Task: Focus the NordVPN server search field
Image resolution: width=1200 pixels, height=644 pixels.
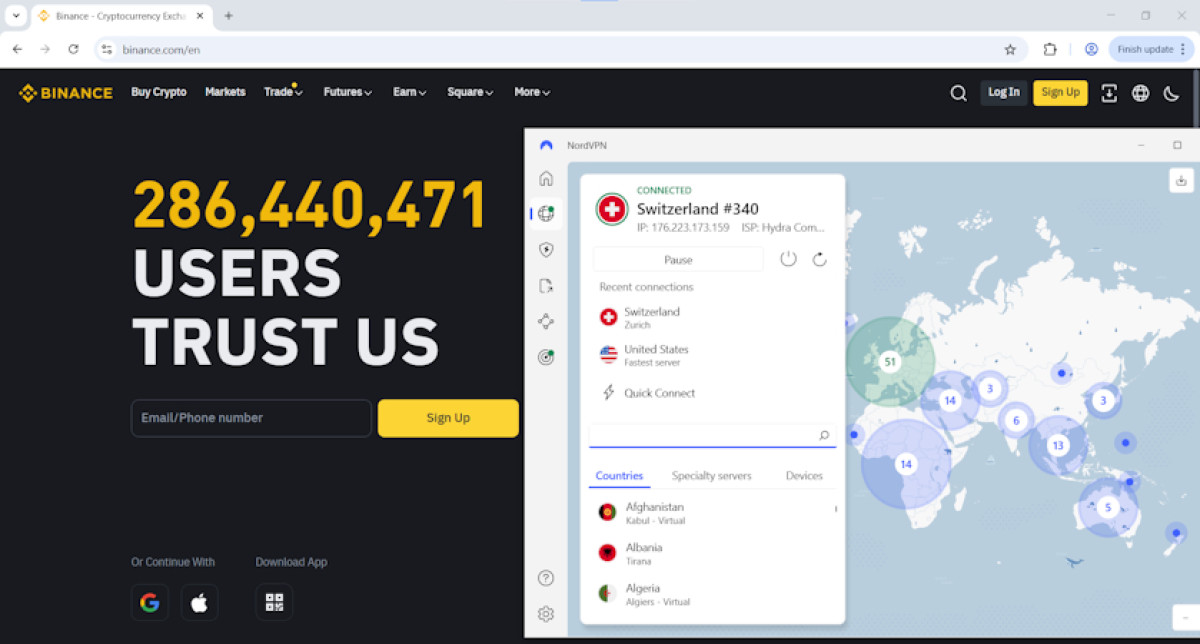Action: pos(712,435)
